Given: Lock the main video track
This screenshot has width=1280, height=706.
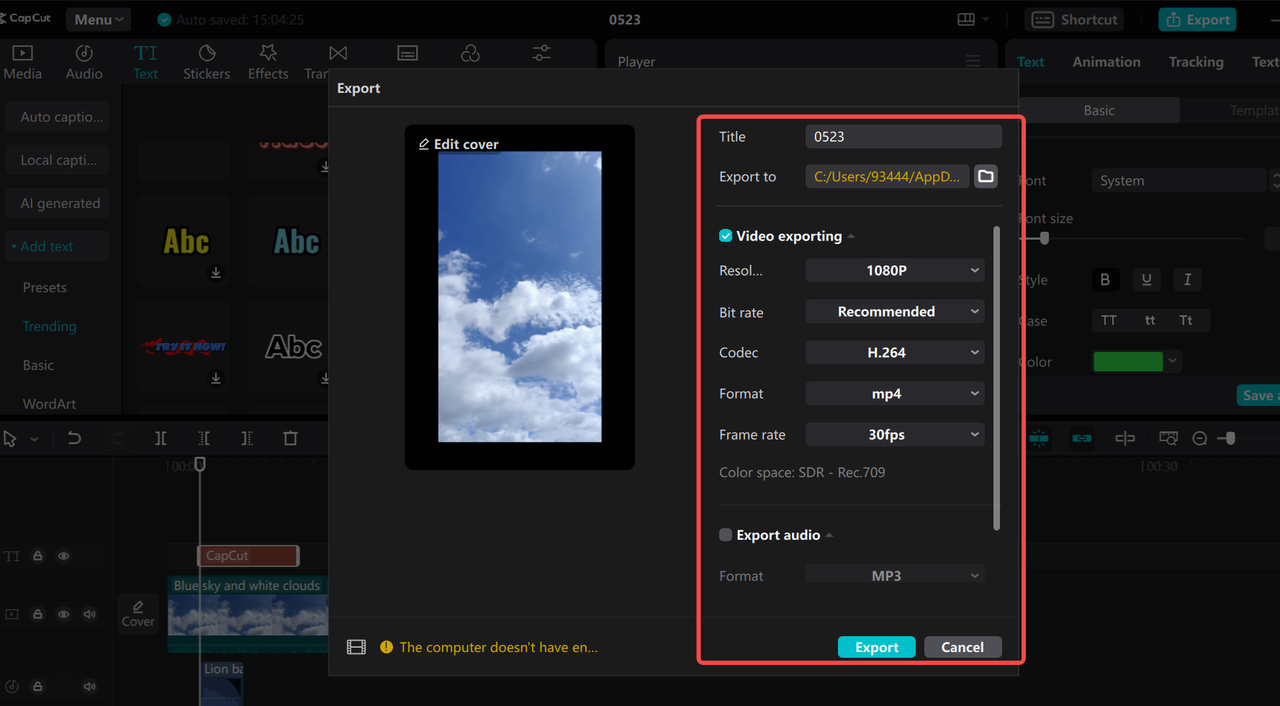Looking at the screenshot, I should point(37,614).
